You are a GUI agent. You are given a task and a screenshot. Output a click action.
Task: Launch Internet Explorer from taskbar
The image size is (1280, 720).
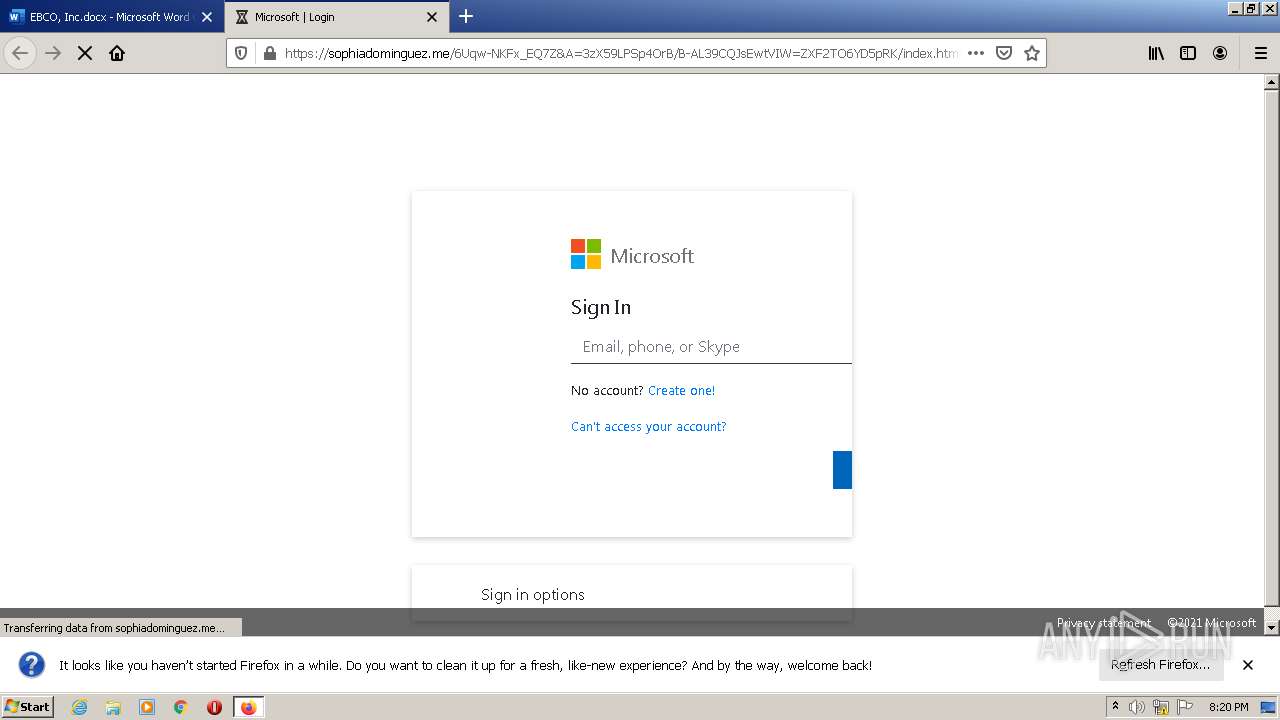[79, 707]
